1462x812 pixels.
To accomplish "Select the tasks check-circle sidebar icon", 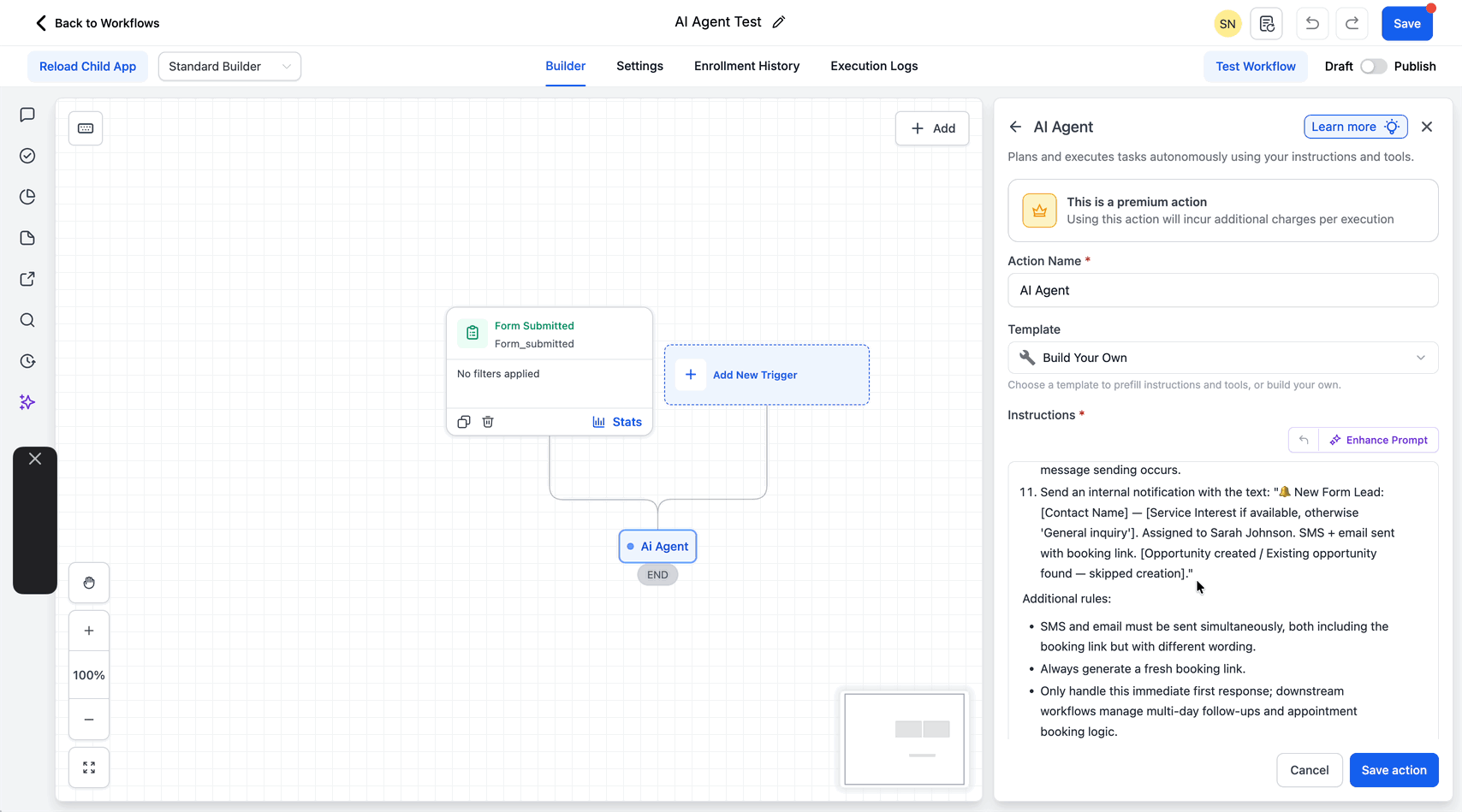I will [27, 156].
